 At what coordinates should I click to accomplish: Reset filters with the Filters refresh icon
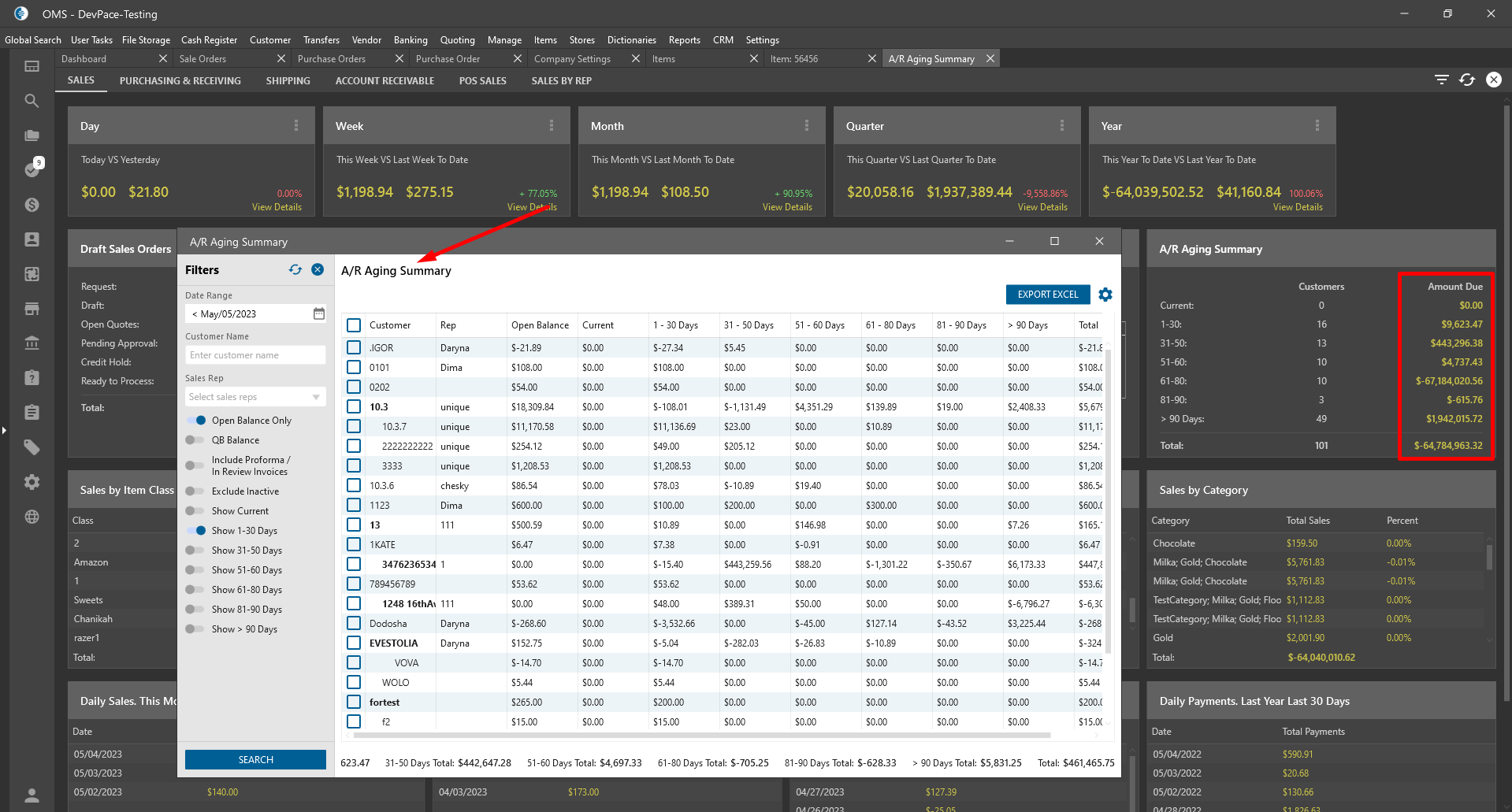coord(295,269)
